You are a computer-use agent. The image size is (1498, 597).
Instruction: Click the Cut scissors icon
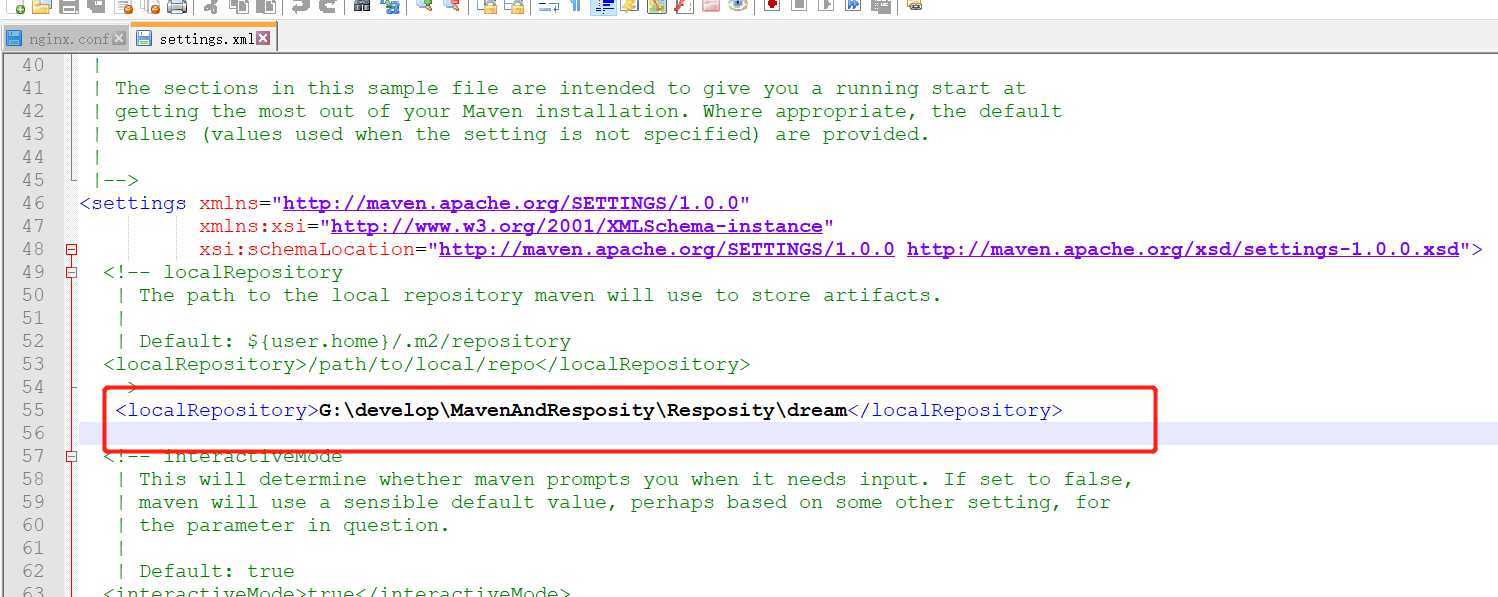[x=211, y=6]
